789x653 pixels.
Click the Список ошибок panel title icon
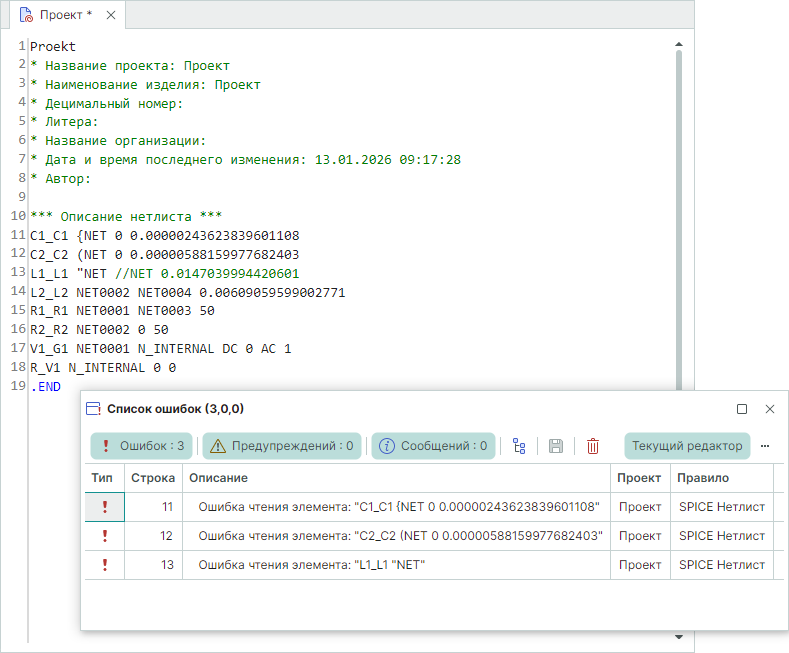93,409
